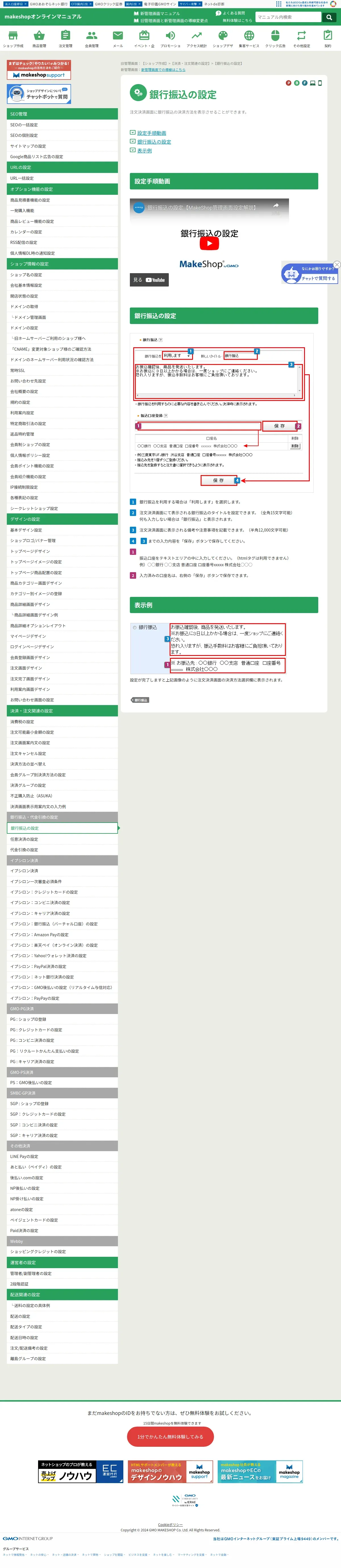Open sidebar item カレンダーの設定
Image resolution: width=341 pixels, height=1568 pixels.
[x=62, y=232]
